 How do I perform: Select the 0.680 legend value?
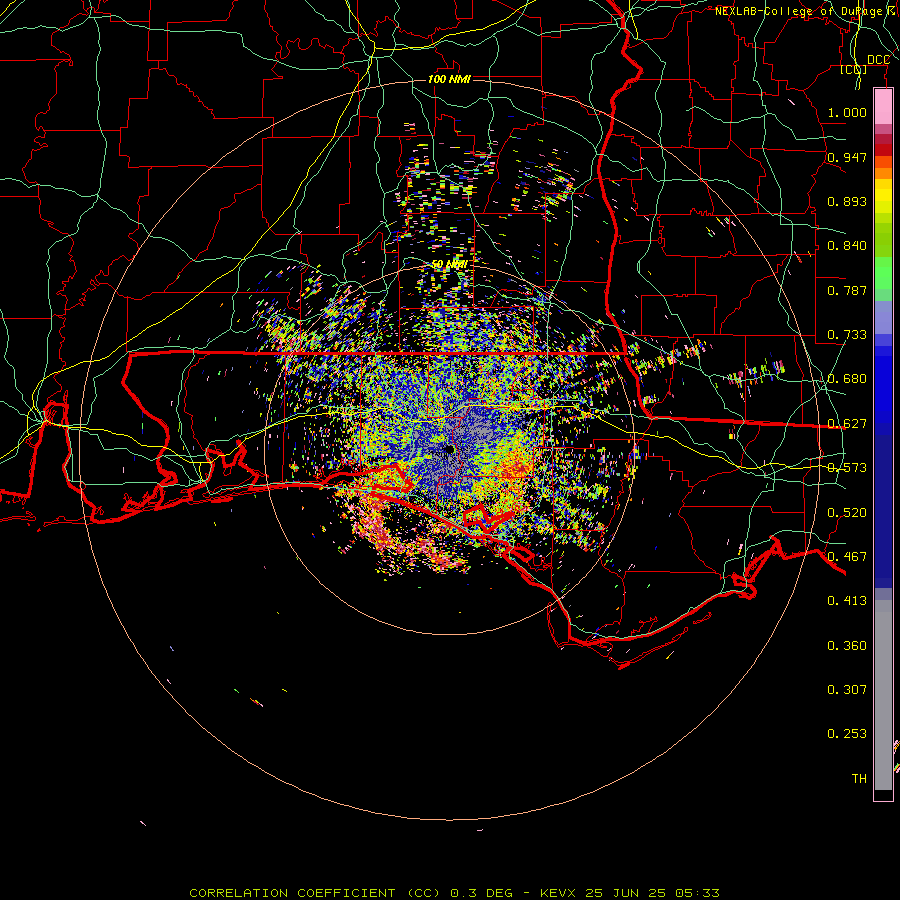pos(847,379)
